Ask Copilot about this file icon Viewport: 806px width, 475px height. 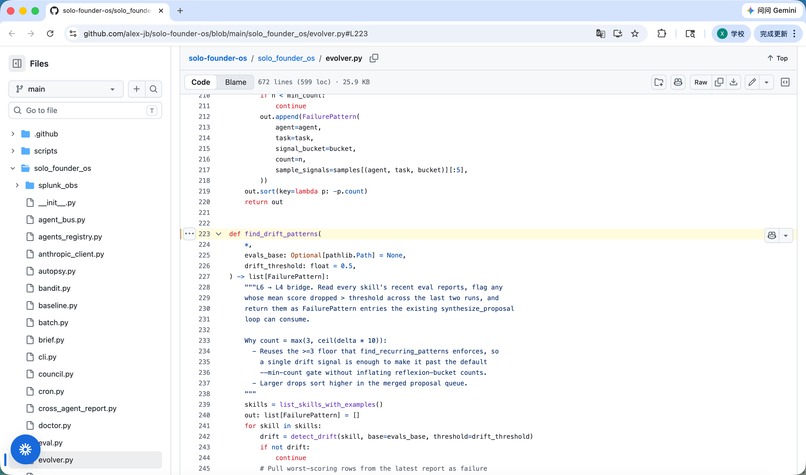point(678,82)
